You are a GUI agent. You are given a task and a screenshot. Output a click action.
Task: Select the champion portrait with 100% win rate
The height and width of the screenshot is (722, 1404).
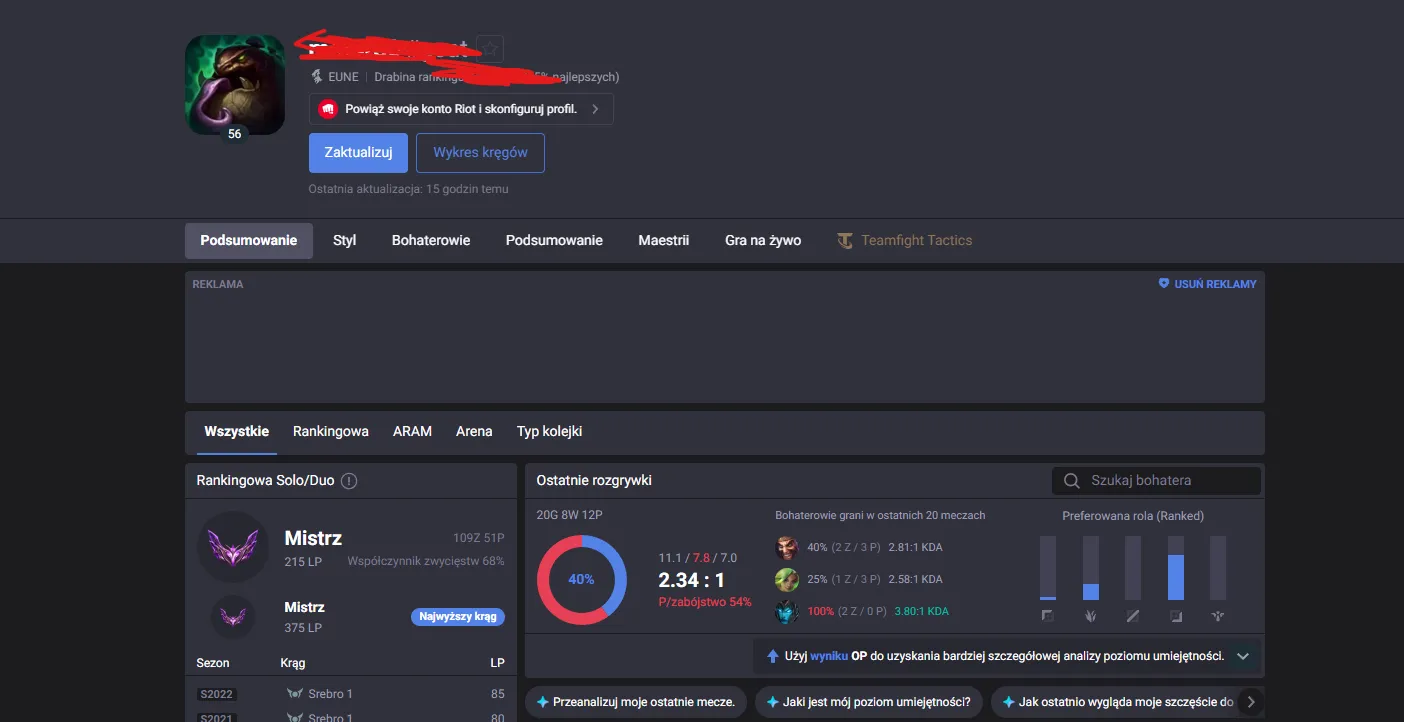787,611
